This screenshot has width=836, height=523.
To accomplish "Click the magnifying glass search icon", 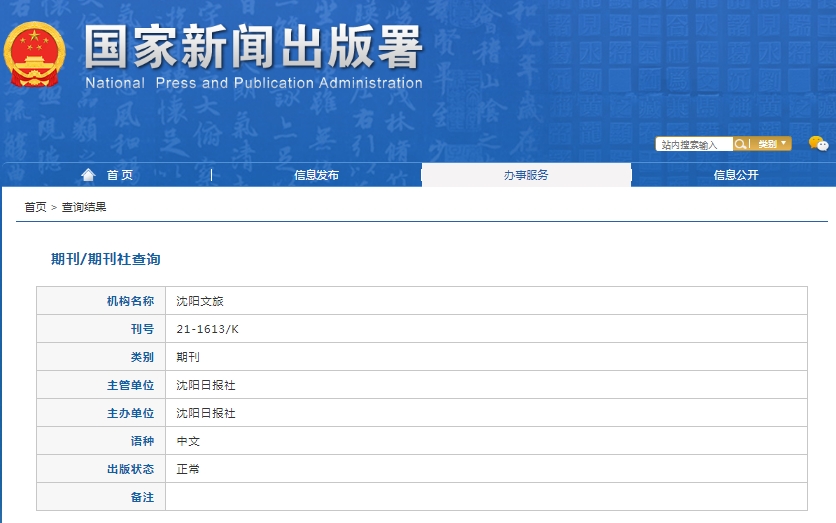I will 741,144.
